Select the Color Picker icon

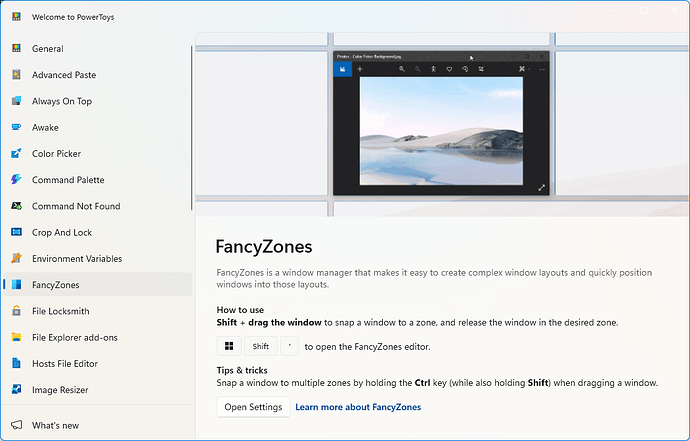[16, 154]
